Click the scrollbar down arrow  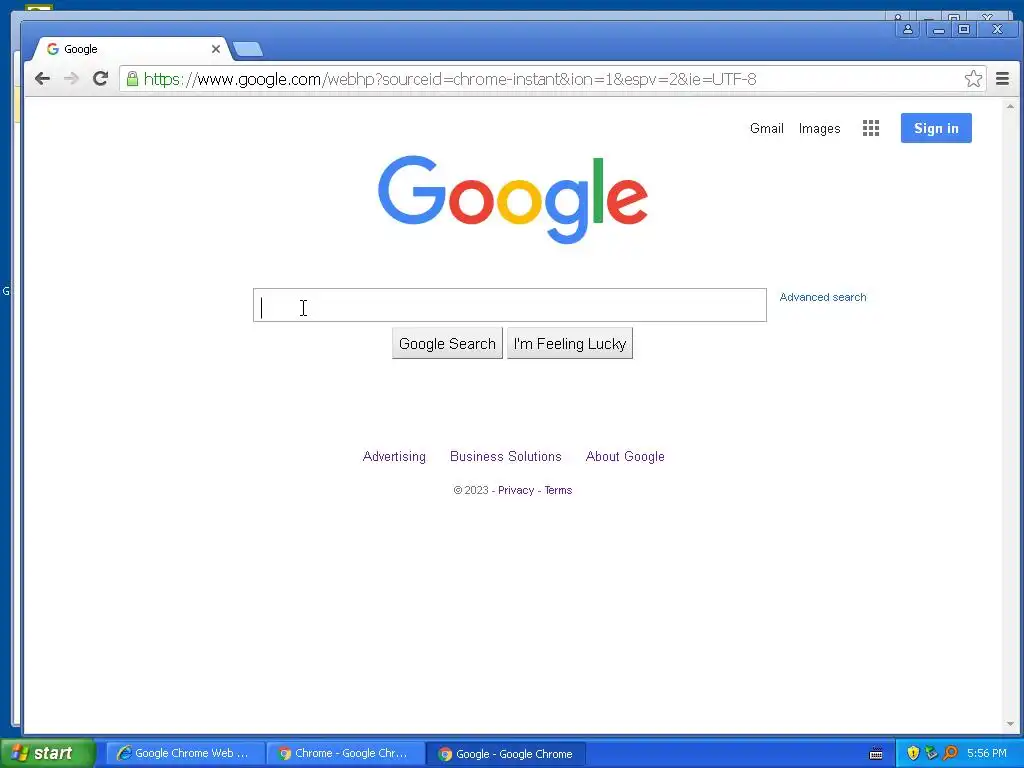click(x=1010, y=724)
